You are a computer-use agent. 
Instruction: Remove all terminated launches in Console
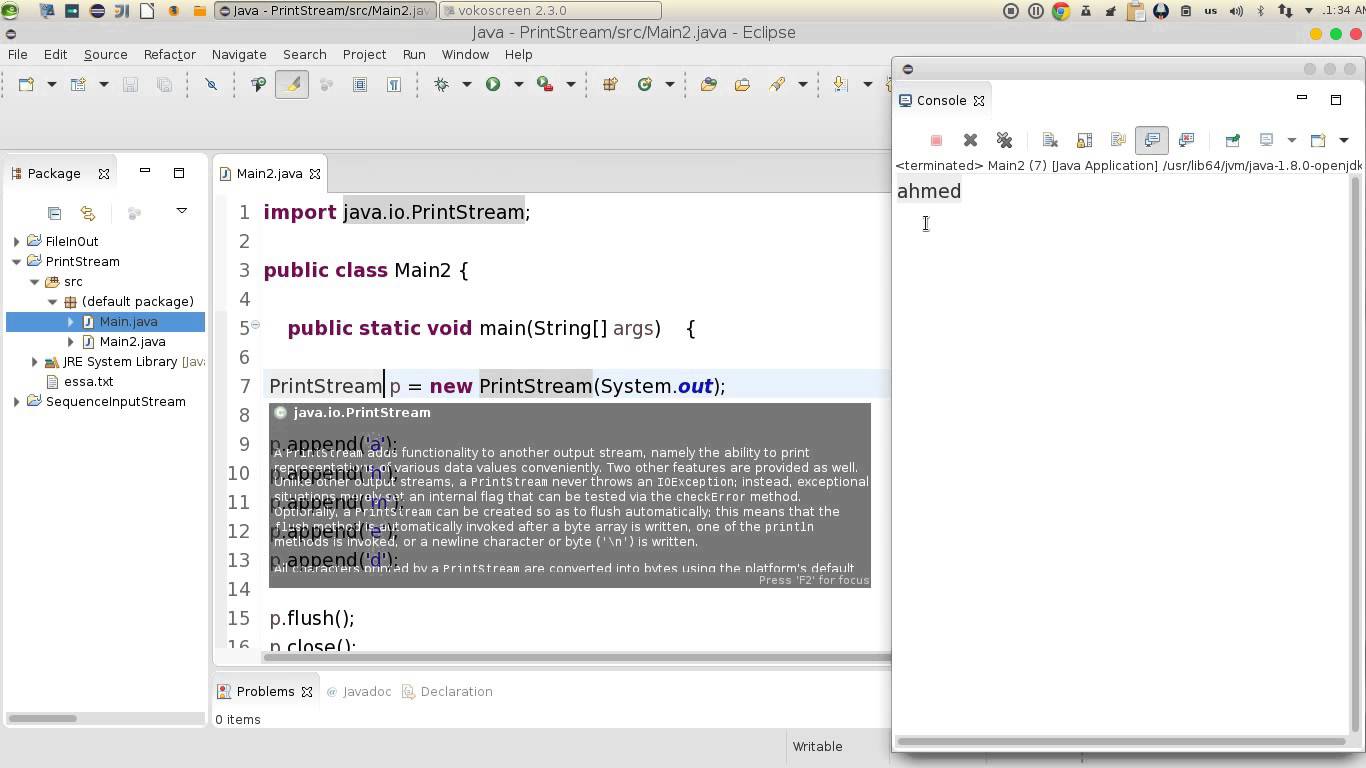(x=1004, y=140)
